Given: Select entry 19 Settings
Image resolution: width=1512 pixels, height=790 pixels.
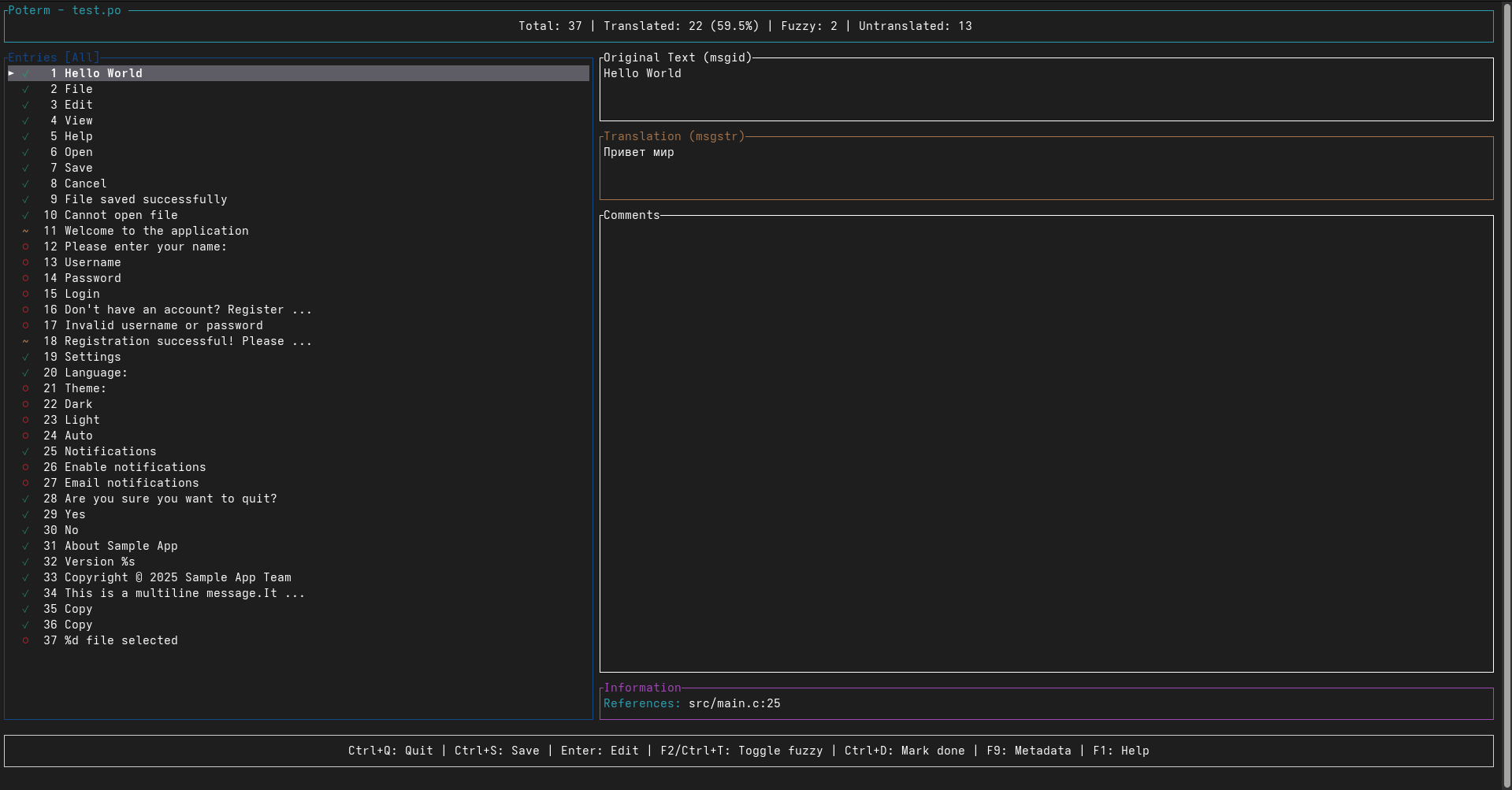Looking at the screenshot, I should click(299, 357).
